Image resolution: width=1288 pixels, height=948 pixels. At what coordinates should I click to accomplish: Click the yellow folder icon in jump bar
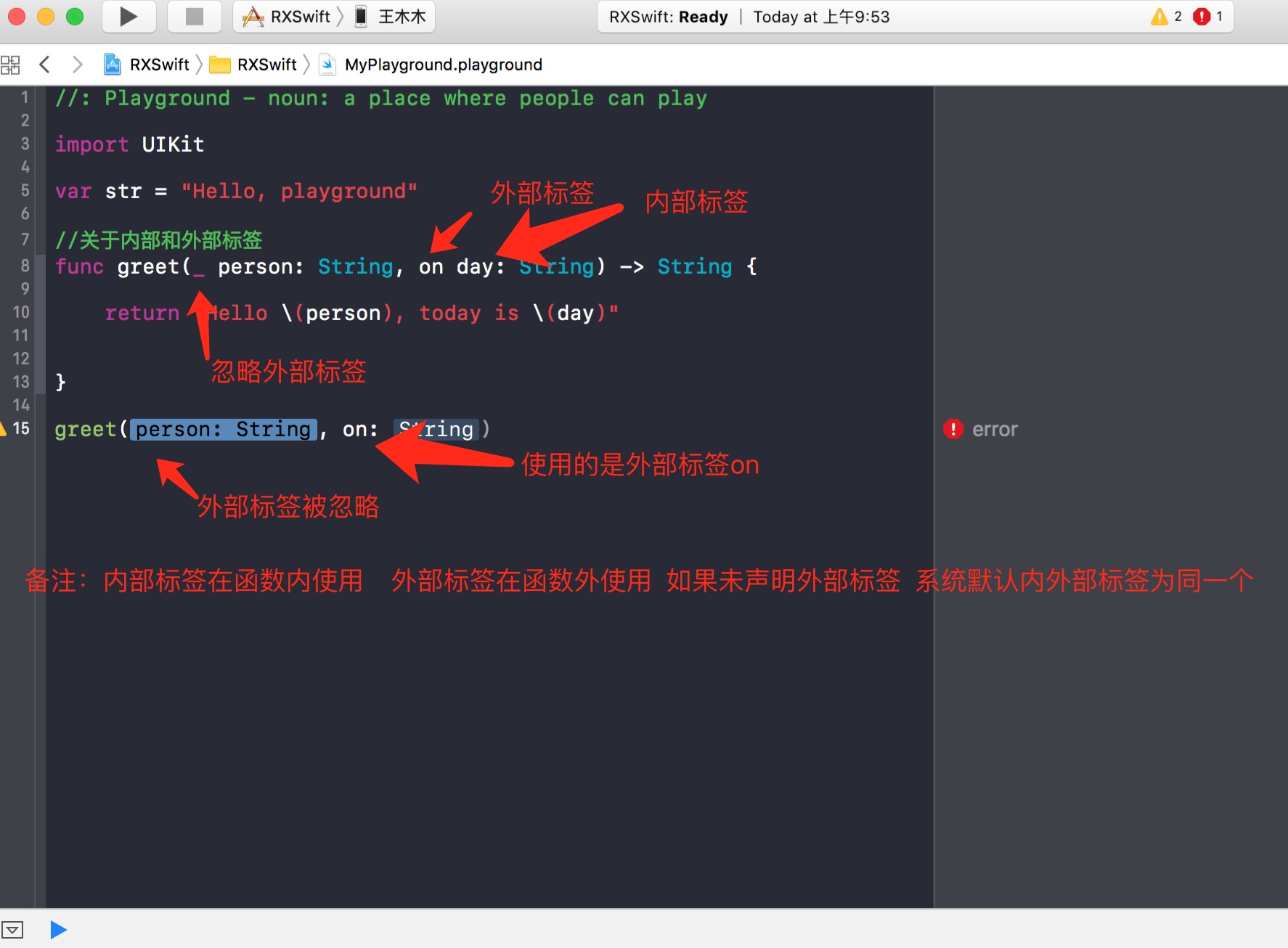[220, 65]
